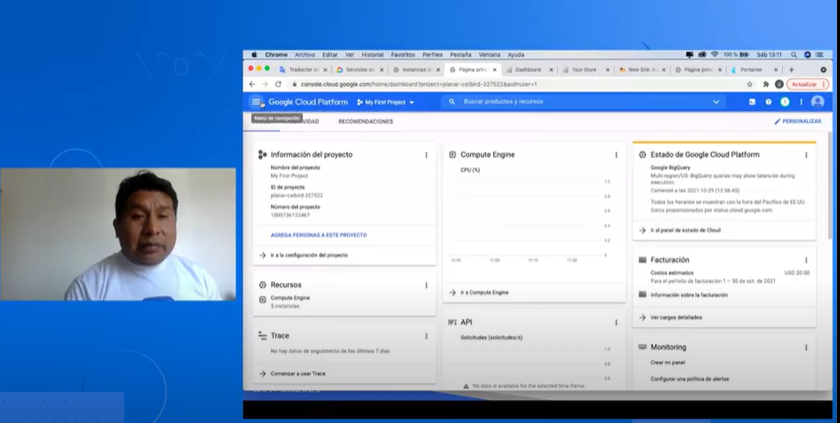The width and height of the screenshot is (840, 423).
Task: Open the Recomendaciones tab
Action: [x=365, y=122]
